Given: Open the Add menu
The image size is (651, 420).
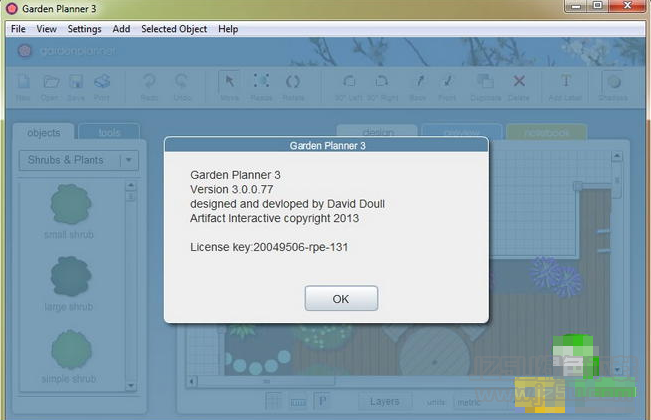Looking at the screenshot, I should 121,29.
